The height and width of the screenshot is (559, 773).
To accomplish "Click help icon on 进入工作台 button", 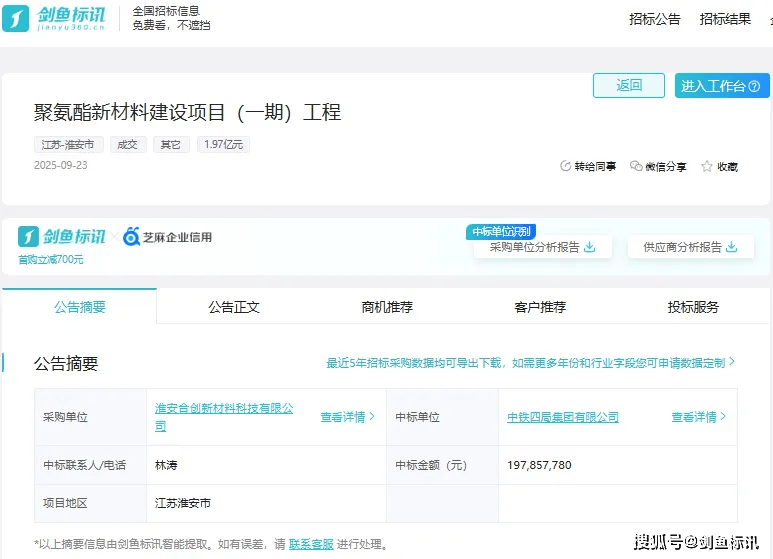I will (755, 86).
